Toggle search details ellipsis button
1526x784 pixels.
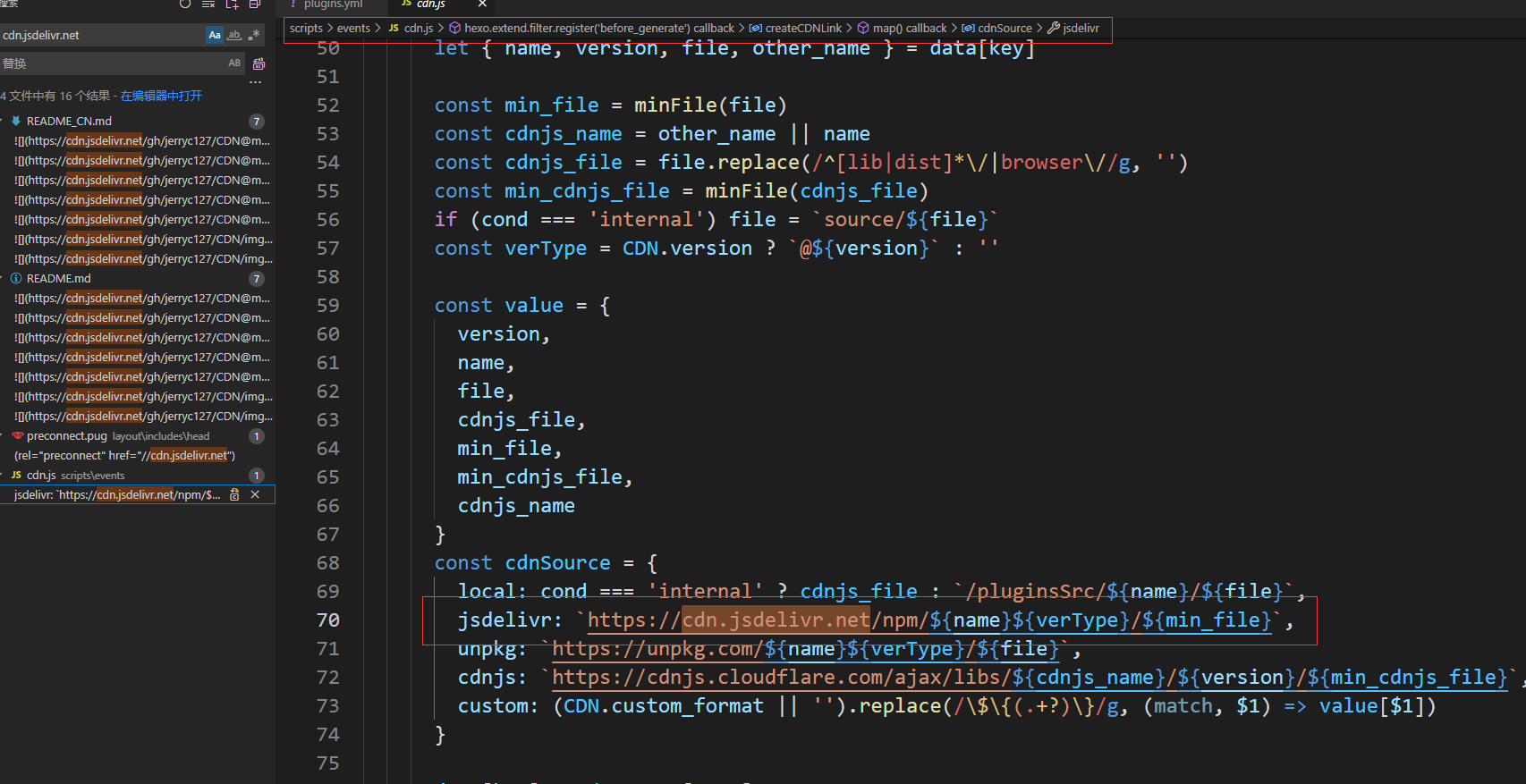pos(256,81)
